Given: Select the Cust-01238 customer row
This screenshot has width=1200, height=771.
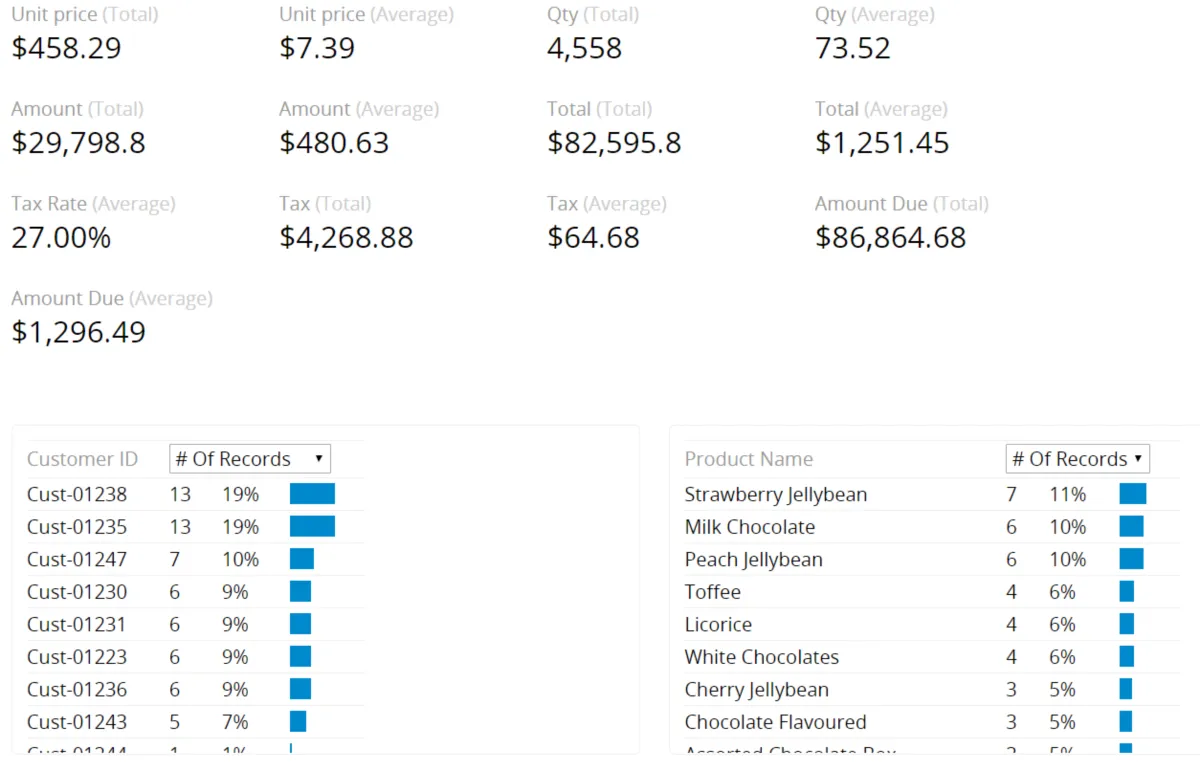Looking at the screenshot, I should pos(77,494).
